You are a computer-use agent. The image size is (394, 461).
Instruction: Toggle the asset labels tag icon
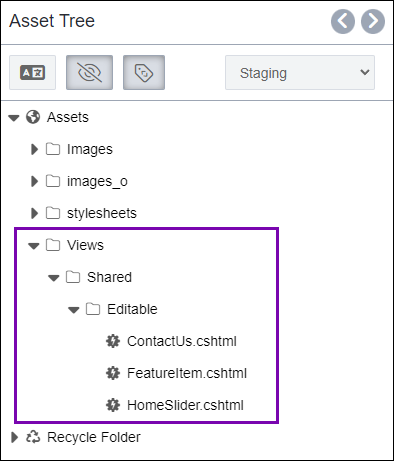coord(144,73)
